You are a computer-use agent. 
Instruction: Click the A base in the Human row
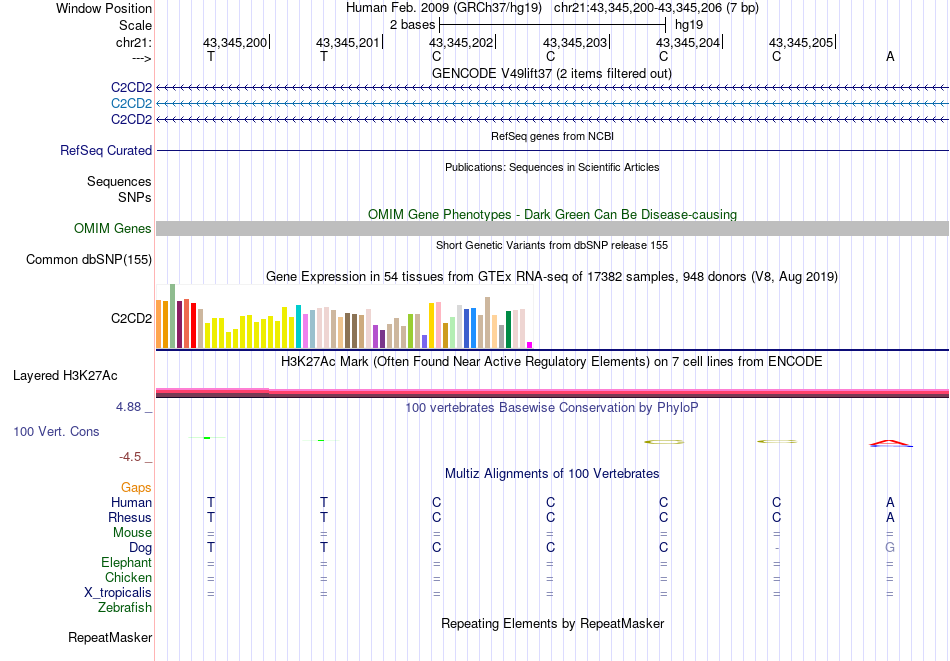[890, 502]
